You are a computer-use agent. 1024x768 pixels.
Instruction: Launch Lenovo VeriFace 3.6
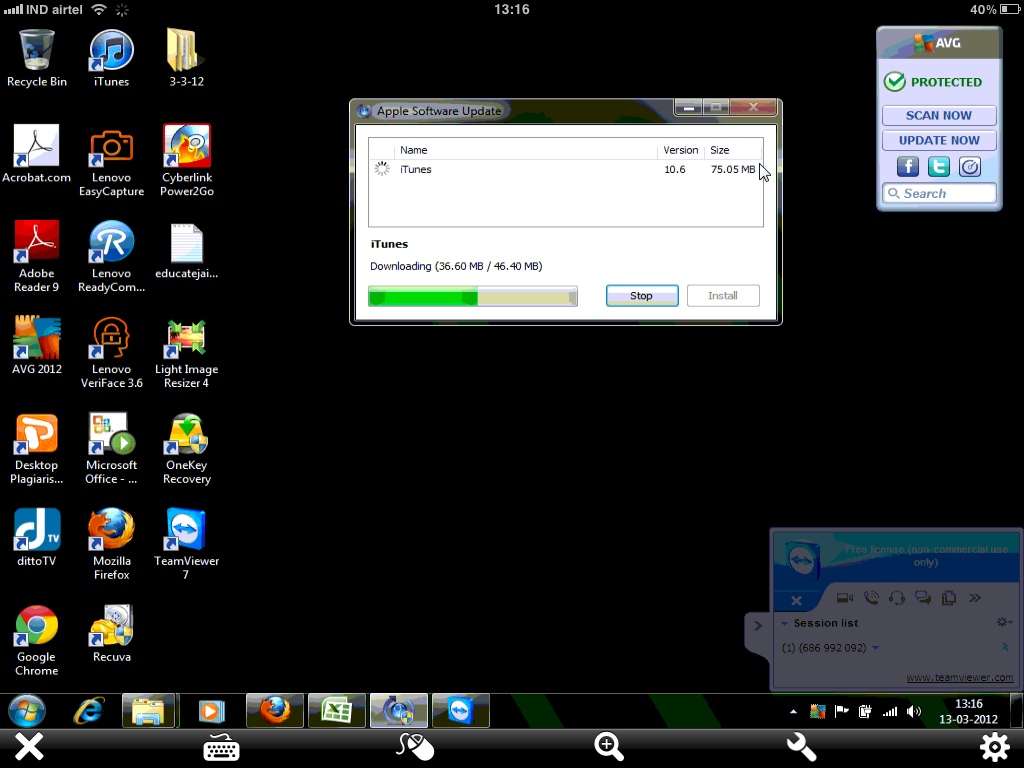[111, 353]
